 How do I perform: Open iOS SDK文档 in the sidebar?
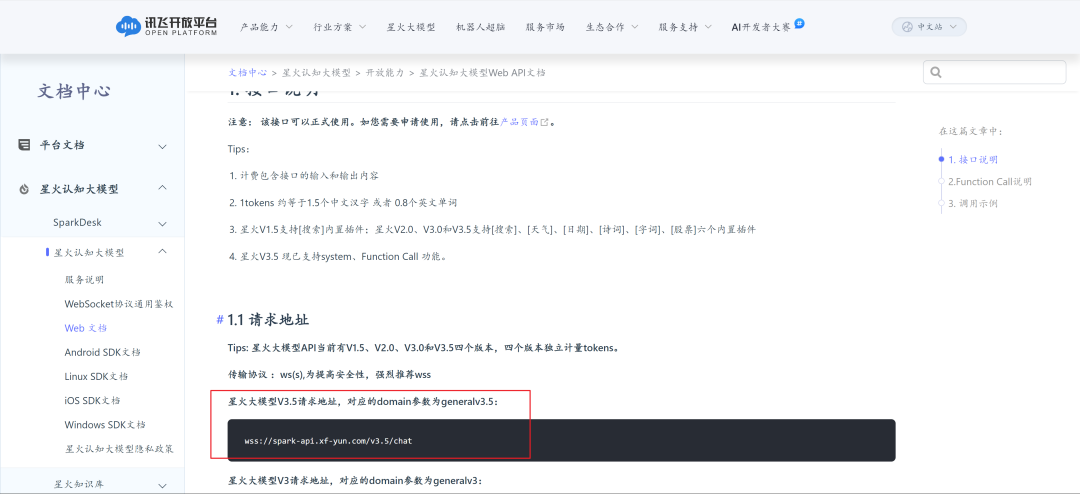(x=92, y=400)
